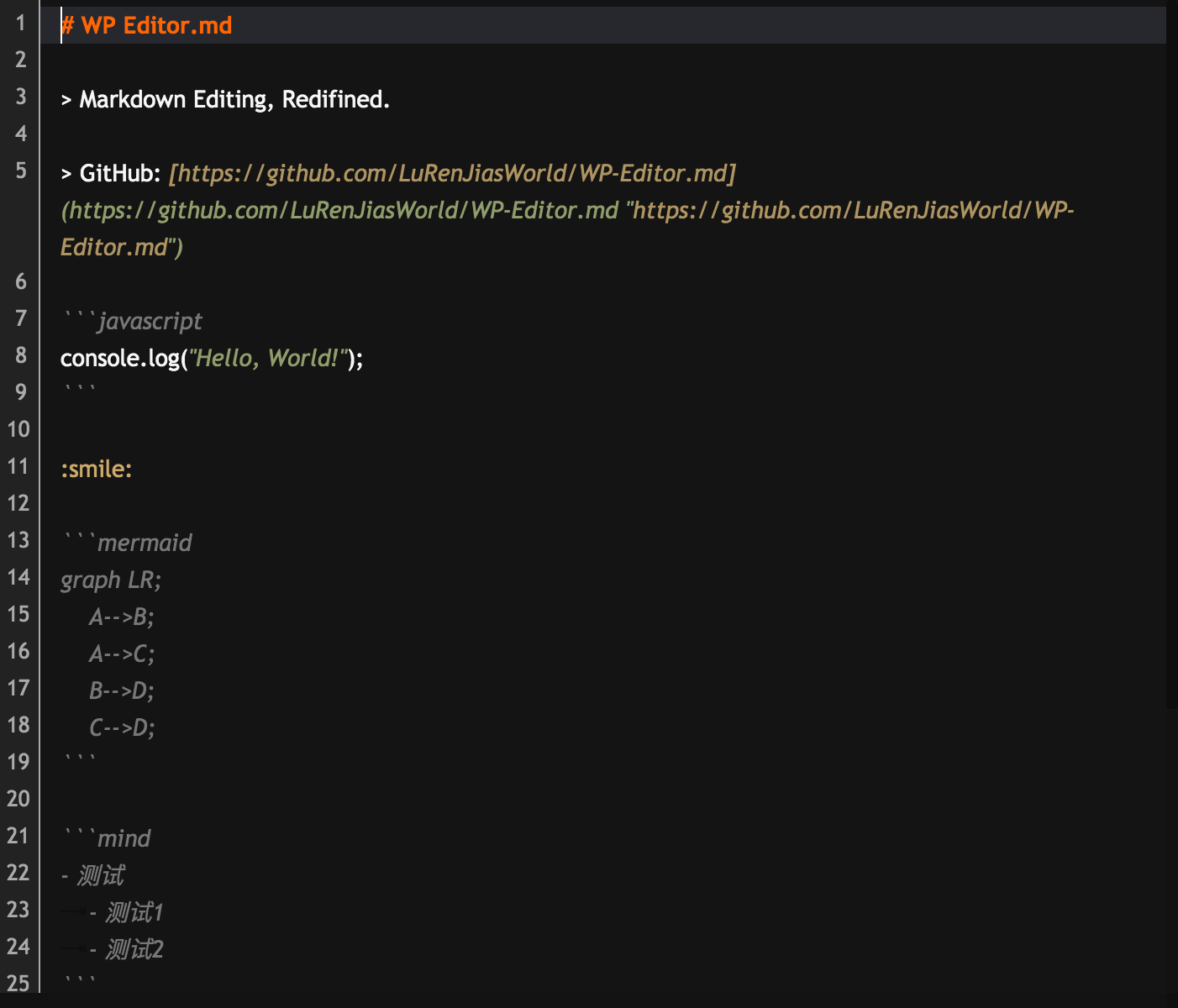Viewport: 1178px width, 1008px height.
Task: Click line number 9 in the gutter
Action: 21,392
